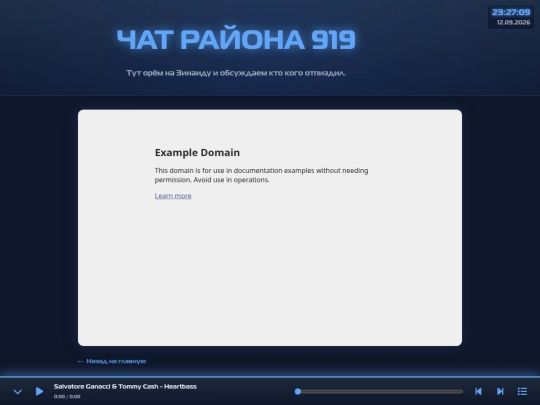Image resolution: width=540 pixels, height=405 pixels.
Task: Open the playlist list icon
Action: coord(522,391)
